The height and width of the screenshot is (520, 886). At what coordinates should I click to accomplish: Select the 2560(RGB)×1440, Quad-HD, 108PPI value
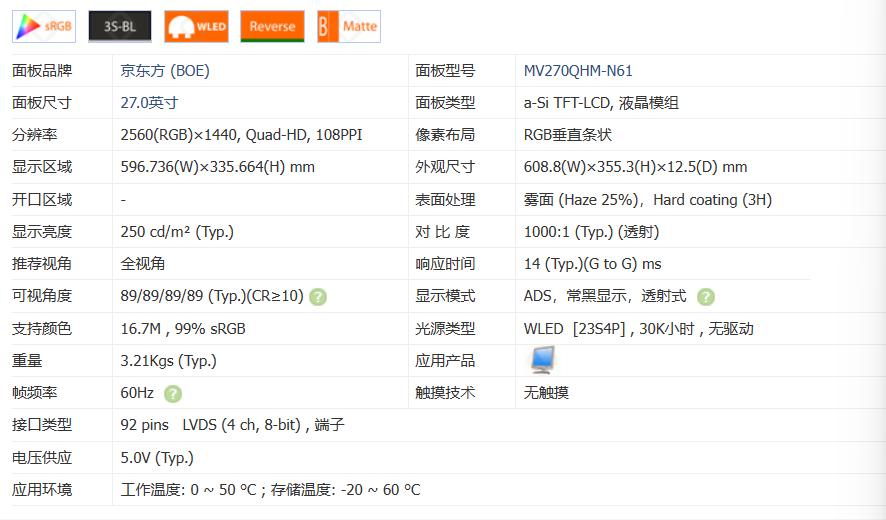[241, 135]
